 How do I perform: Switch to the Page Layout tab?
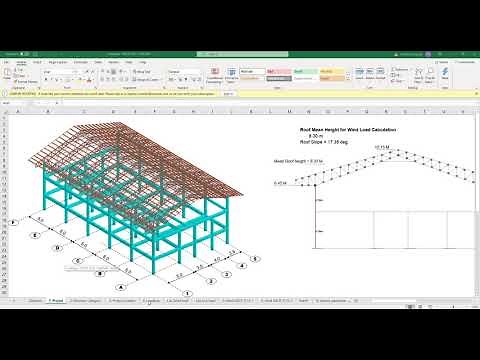tap(58, 62)
